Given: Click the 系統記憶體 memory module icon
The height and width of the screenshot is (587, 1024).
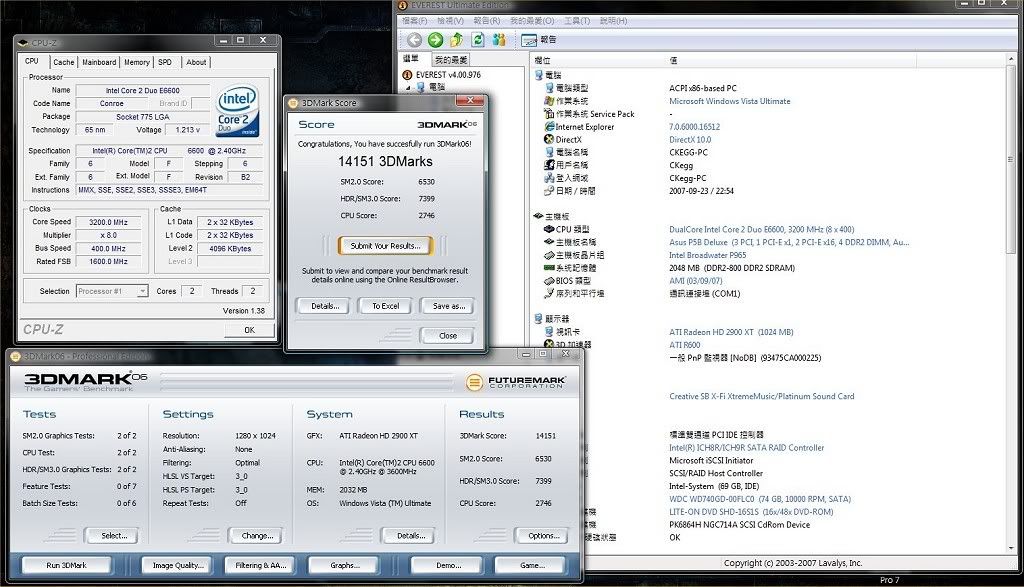Looking at the screenshot, I should pyautogui.click(x=549, y=268).
